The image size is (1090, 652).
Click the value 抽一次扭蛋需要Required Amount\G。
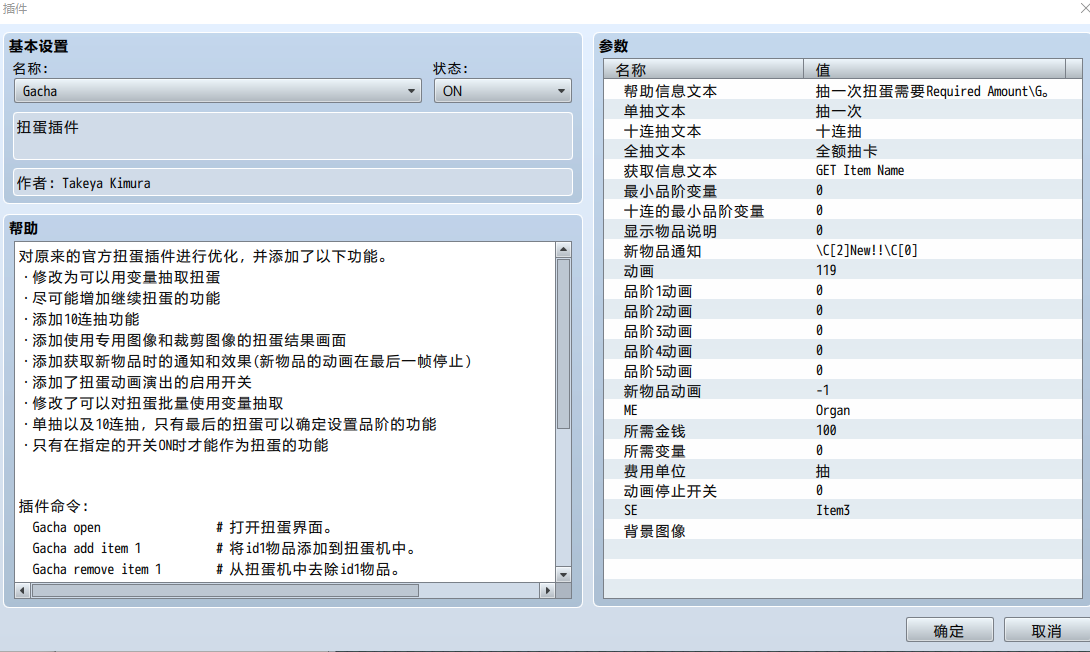click(x=932, y=91)
